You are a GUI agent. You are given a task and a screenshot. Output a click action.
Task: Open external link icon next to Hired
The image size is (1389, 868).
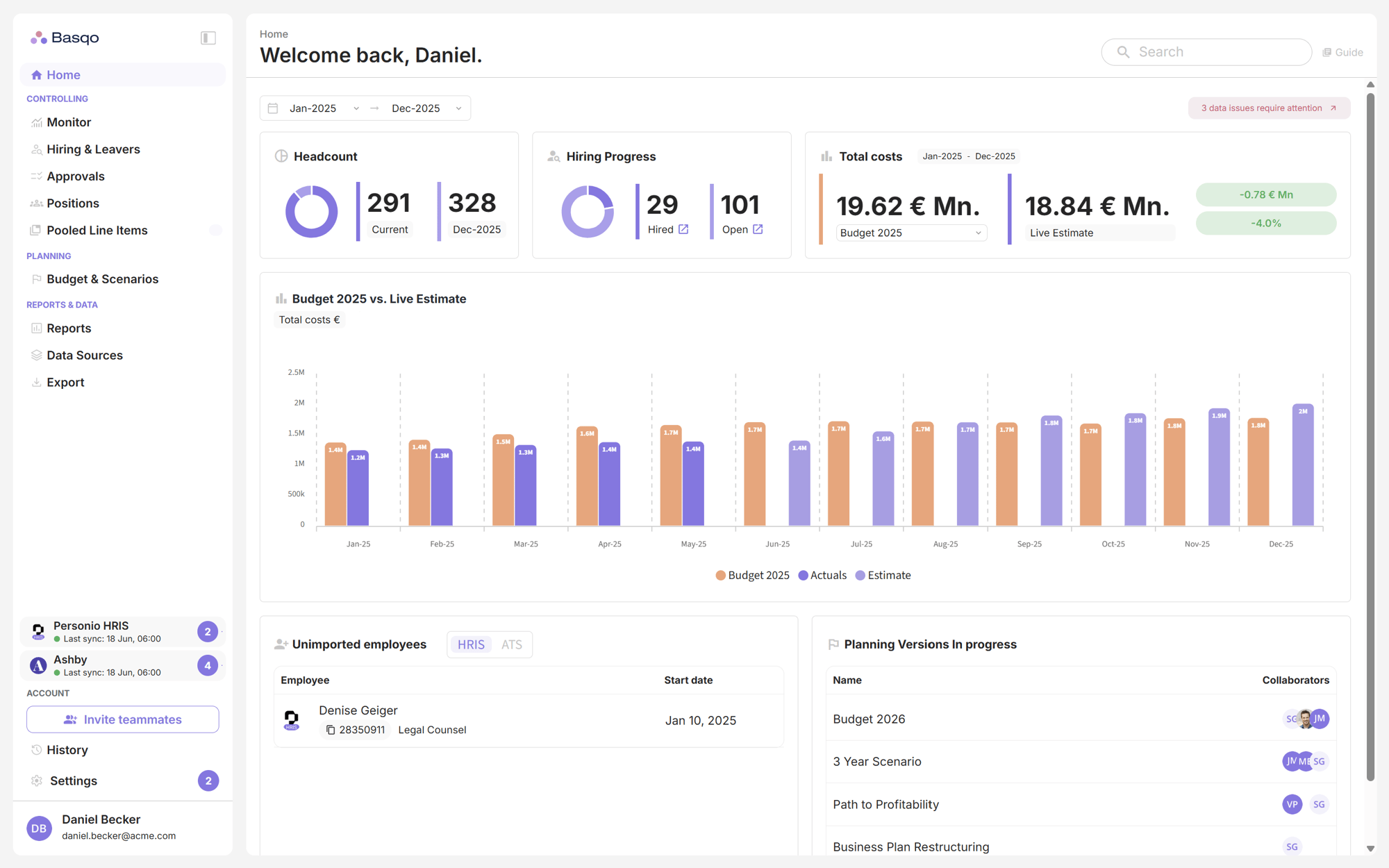tap(683, 229)
